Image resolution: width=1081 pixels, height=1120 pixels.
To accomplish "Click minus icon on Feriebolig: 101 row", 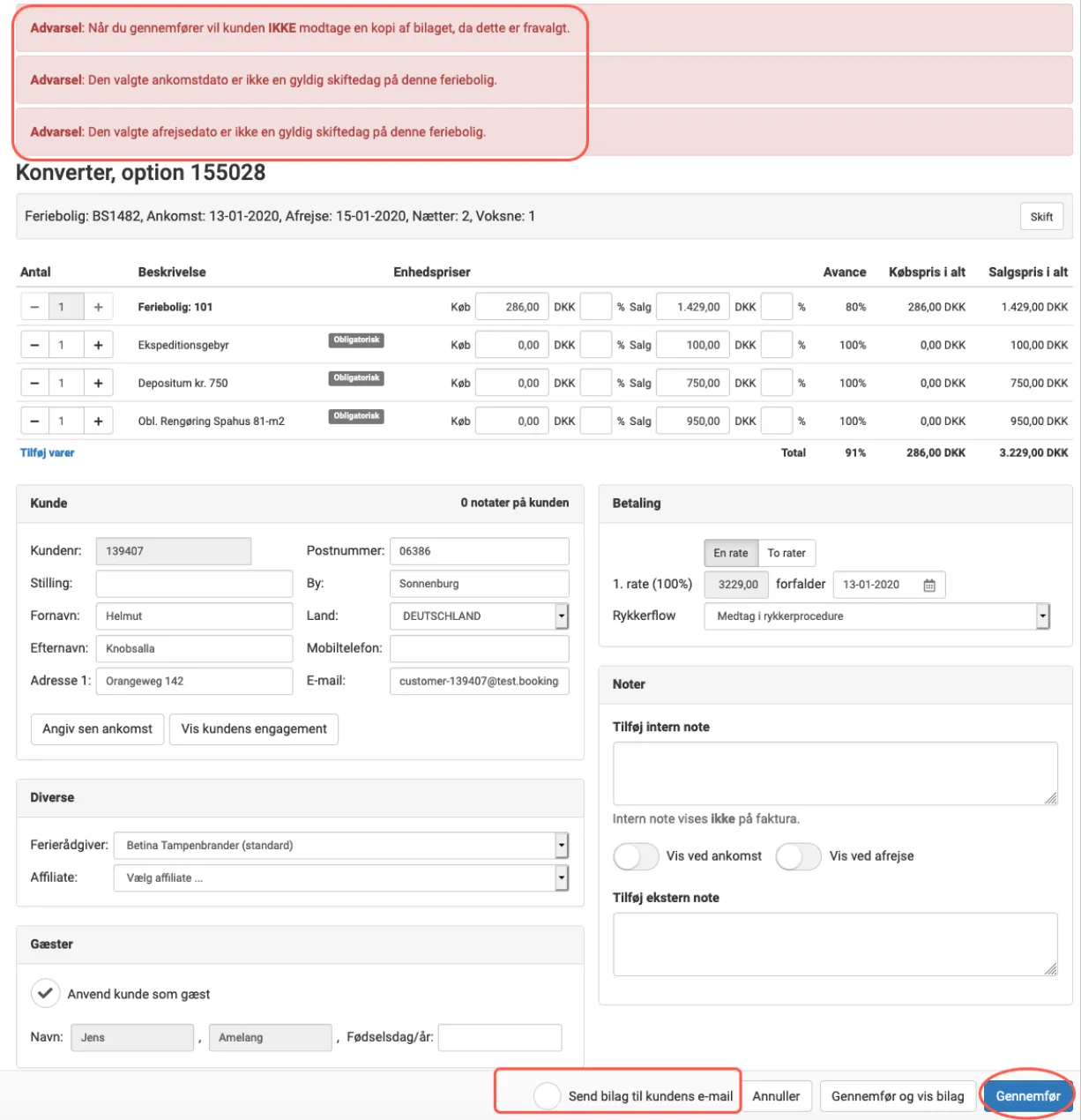I will coord(34,307).
